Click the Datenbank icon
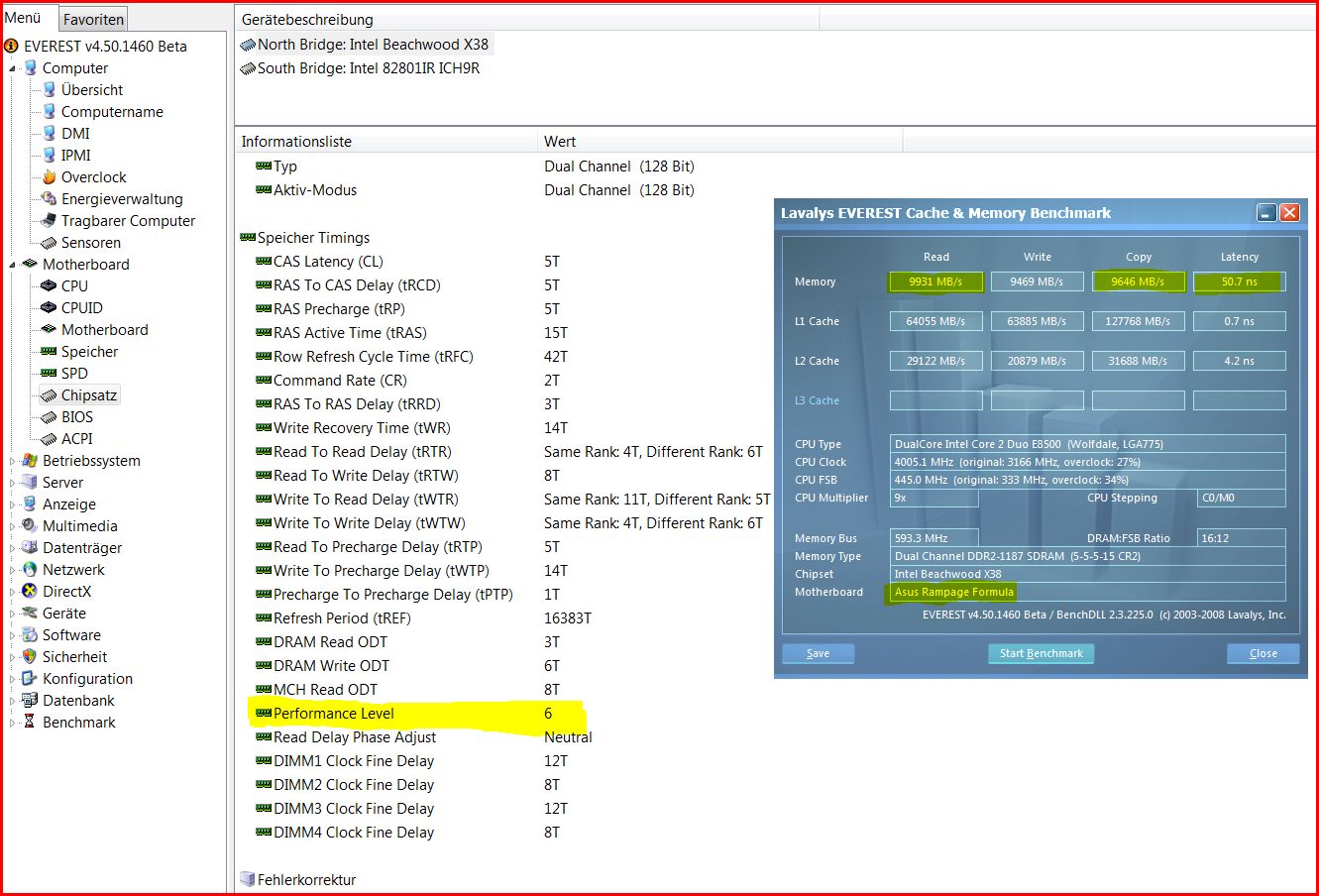 [x=30, y=700]
